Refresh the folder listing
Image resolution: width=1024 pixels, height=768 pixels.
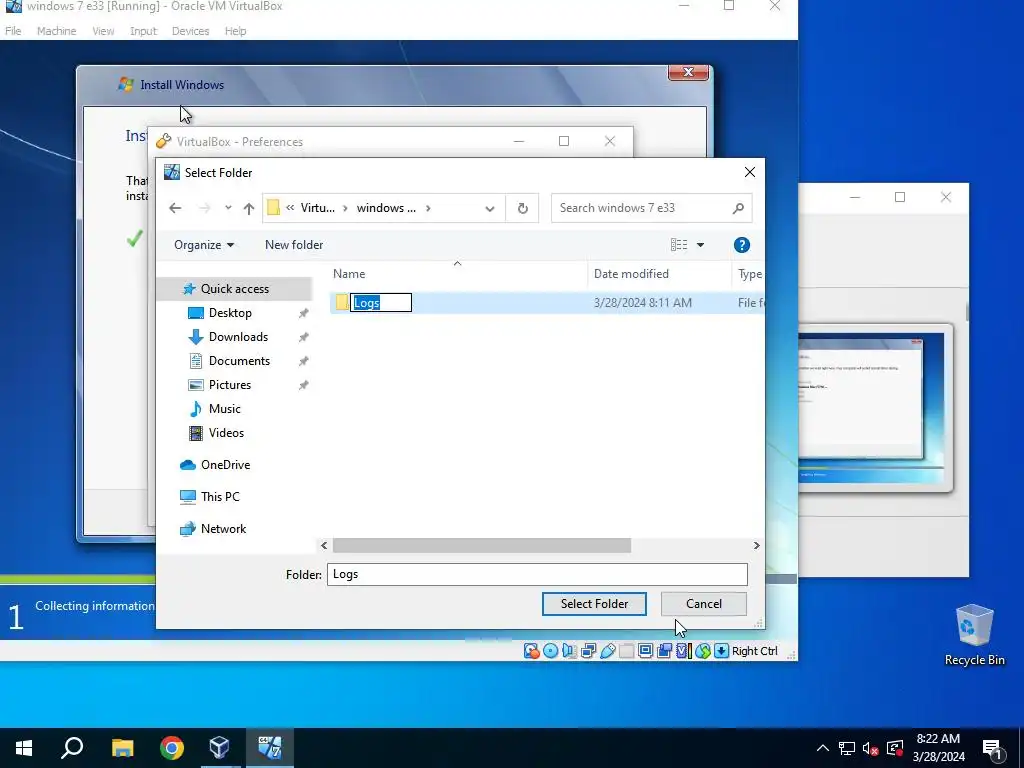522,208
